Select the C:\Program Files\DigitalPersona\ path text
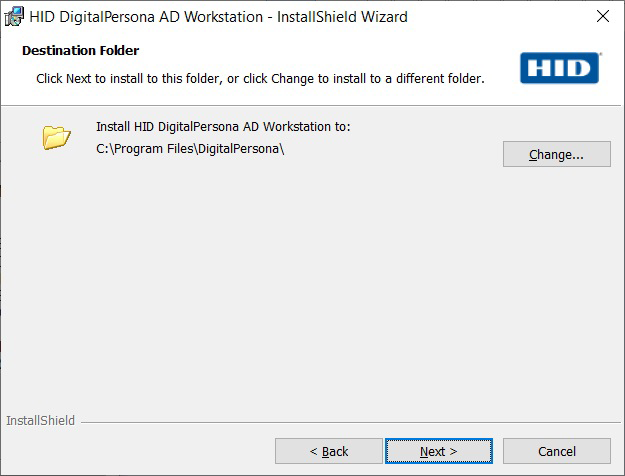This screenshot has height=476, width=625. 190,149
